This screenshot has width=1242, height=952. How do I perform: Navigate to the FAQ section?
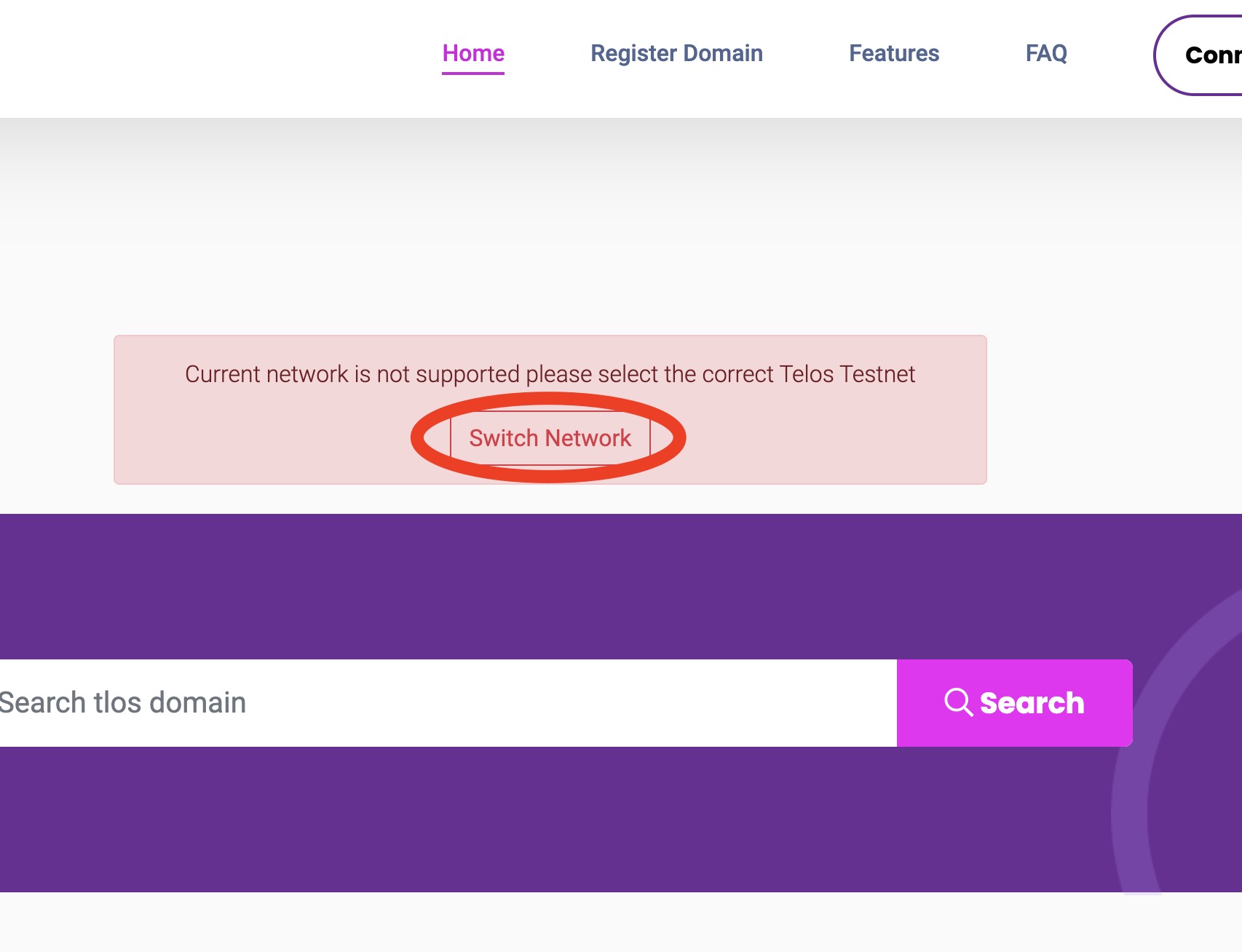pyautogui.click(x=1046, y=53)
